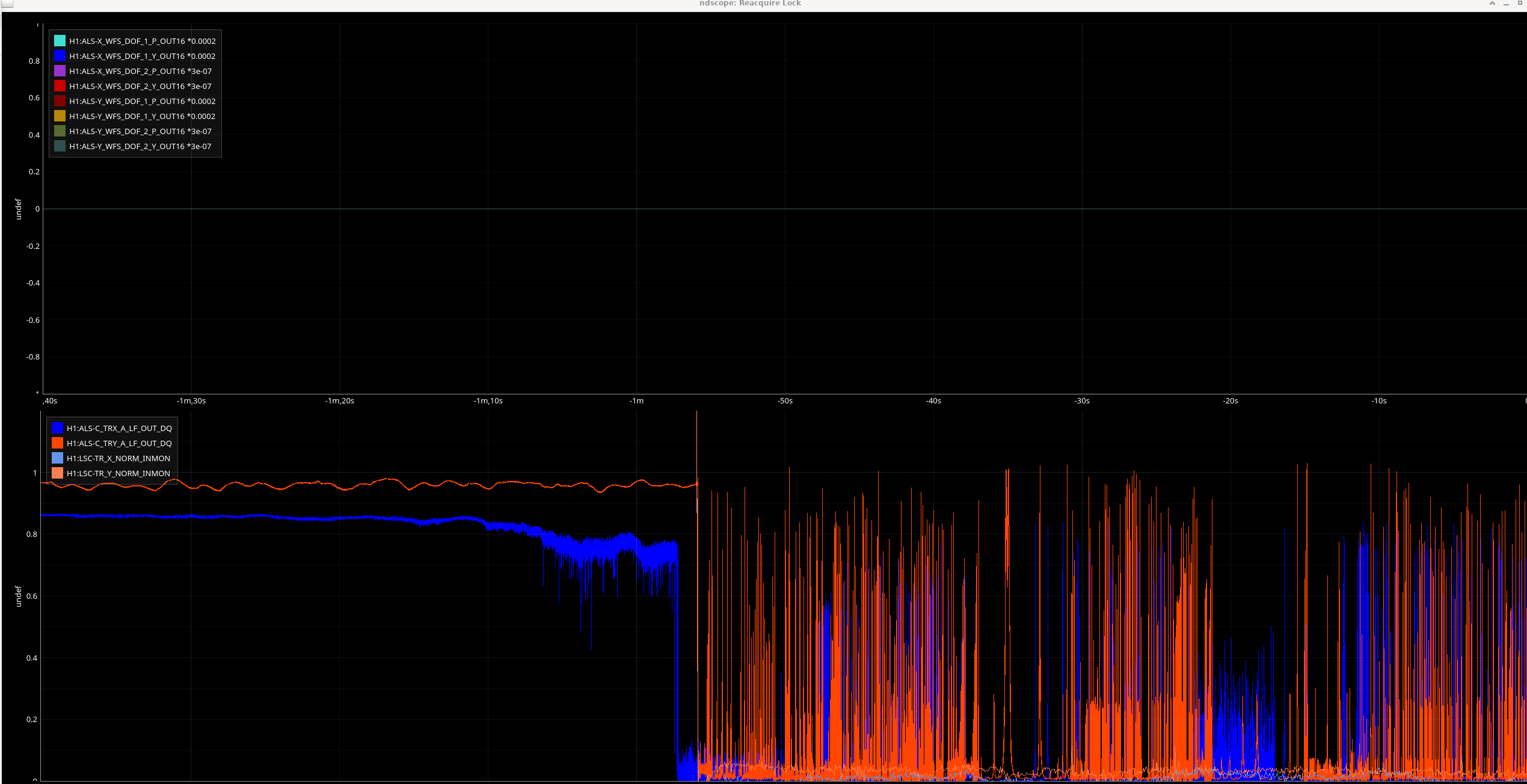This screenshot has height=784, width=1527.
Task: Select legend label H1:ALS-X_WFS_DOF_1_P_OUT16 *0.0002
Action: coord(143,41)
